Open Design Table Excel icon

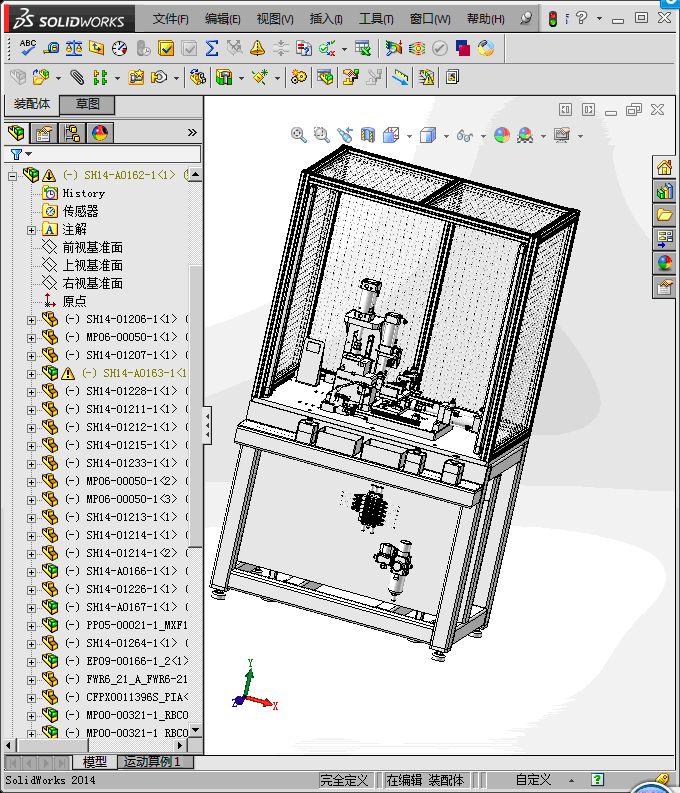(x=362, y=48)
